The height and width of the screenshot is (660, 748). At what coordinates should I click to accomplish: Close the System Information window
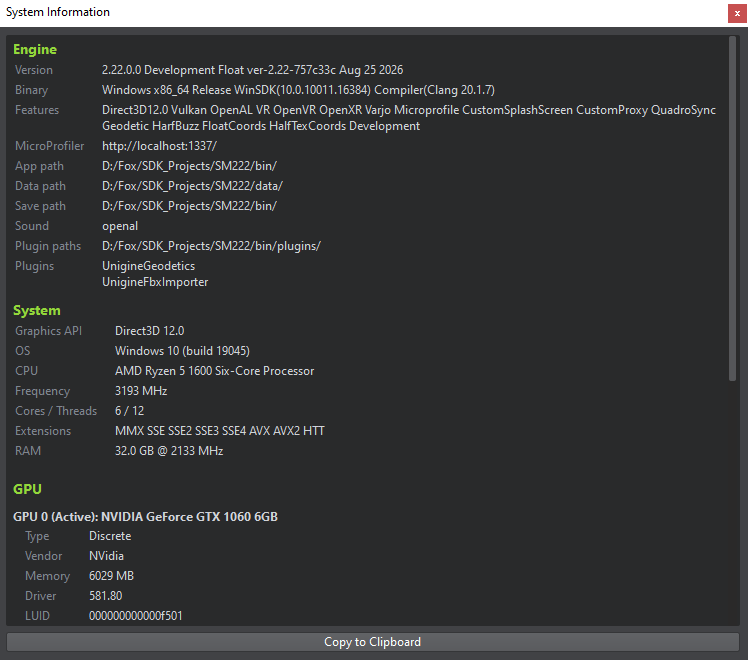[x=737, y=13]
